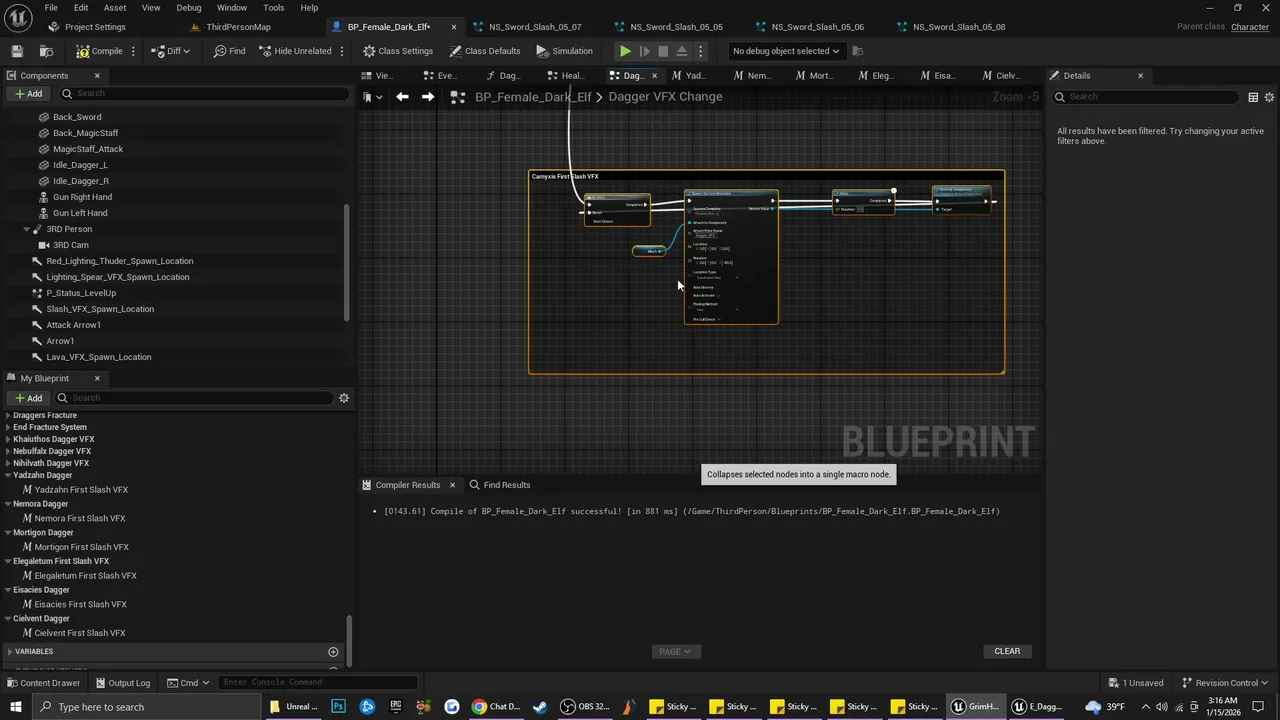Screen dimensions: 1280x720
Task: Clear the compiler results
Action: [1007, 652]
